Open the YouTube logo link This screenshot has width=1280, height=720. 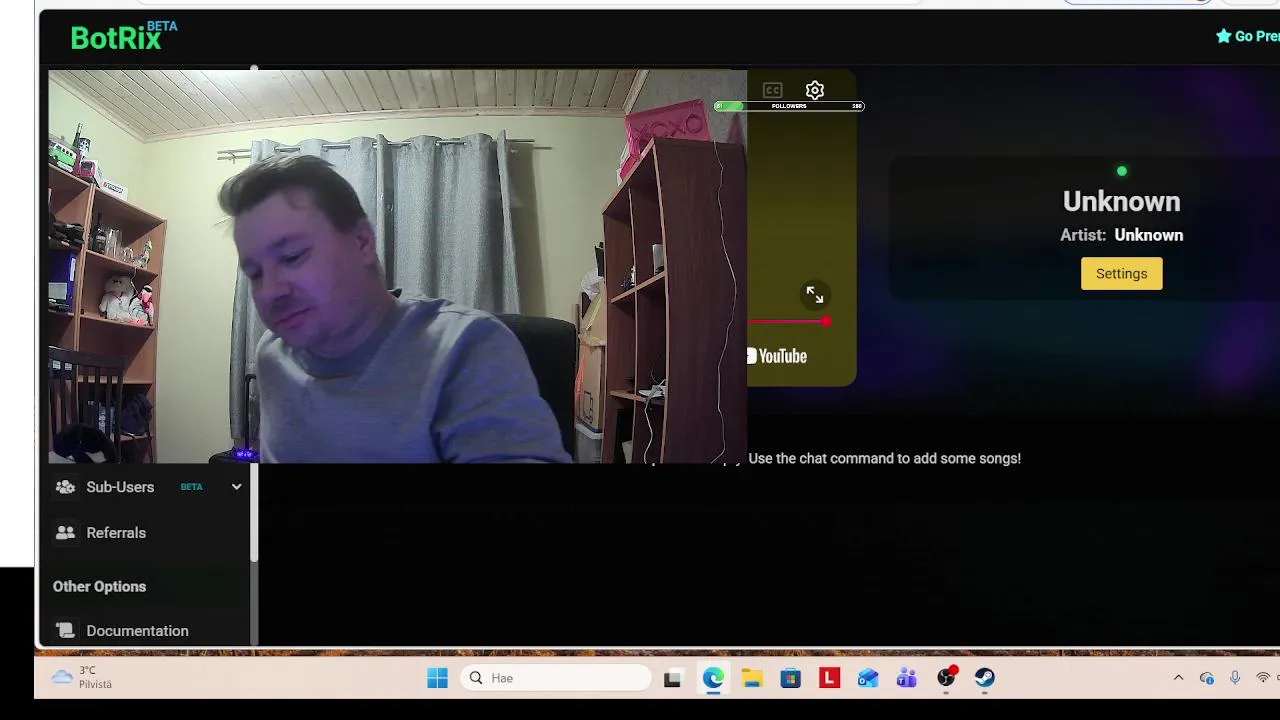(x=777, y=356)
